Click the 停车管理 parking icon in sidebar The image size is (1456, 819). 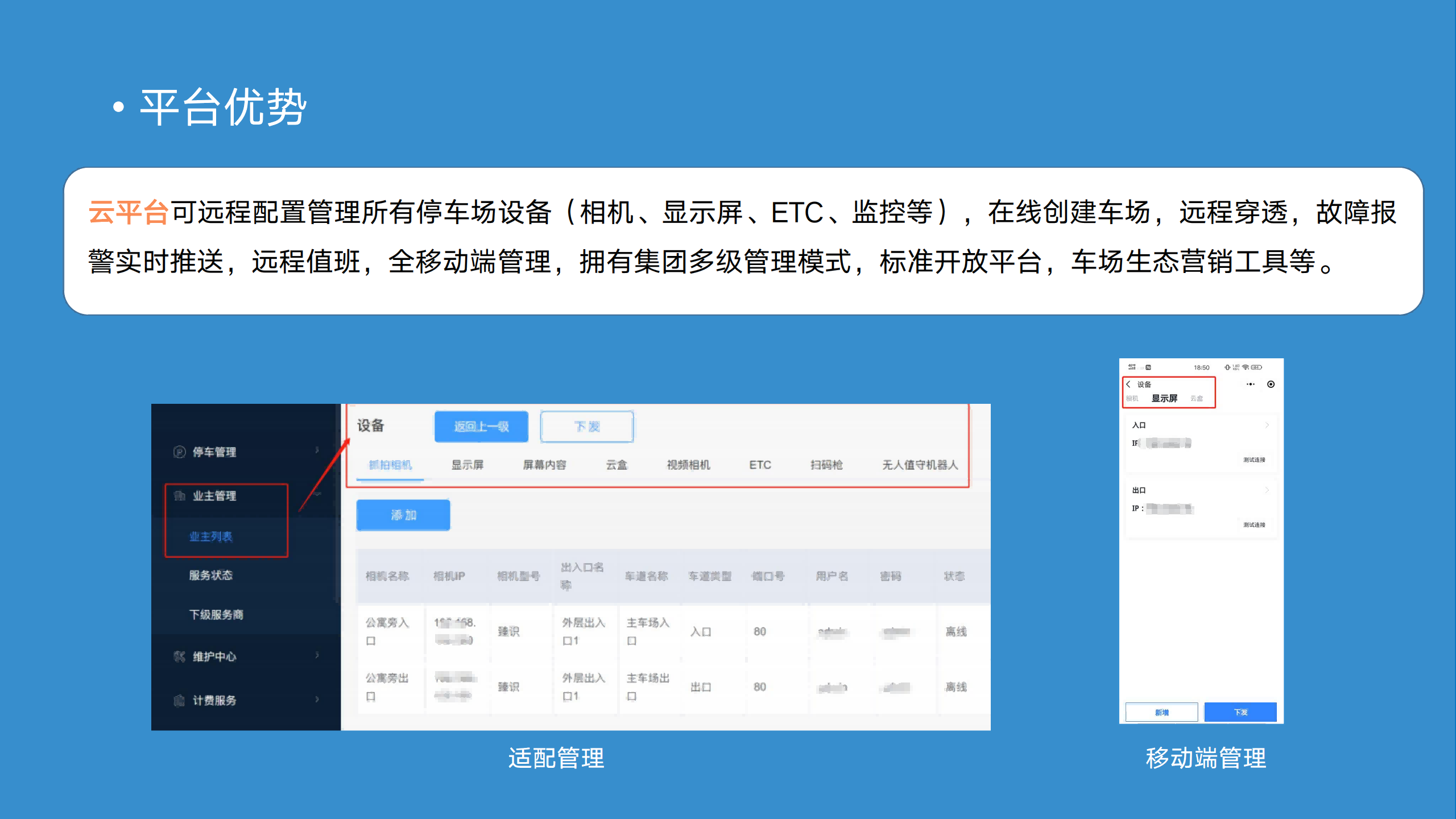(x=179, y=452)
